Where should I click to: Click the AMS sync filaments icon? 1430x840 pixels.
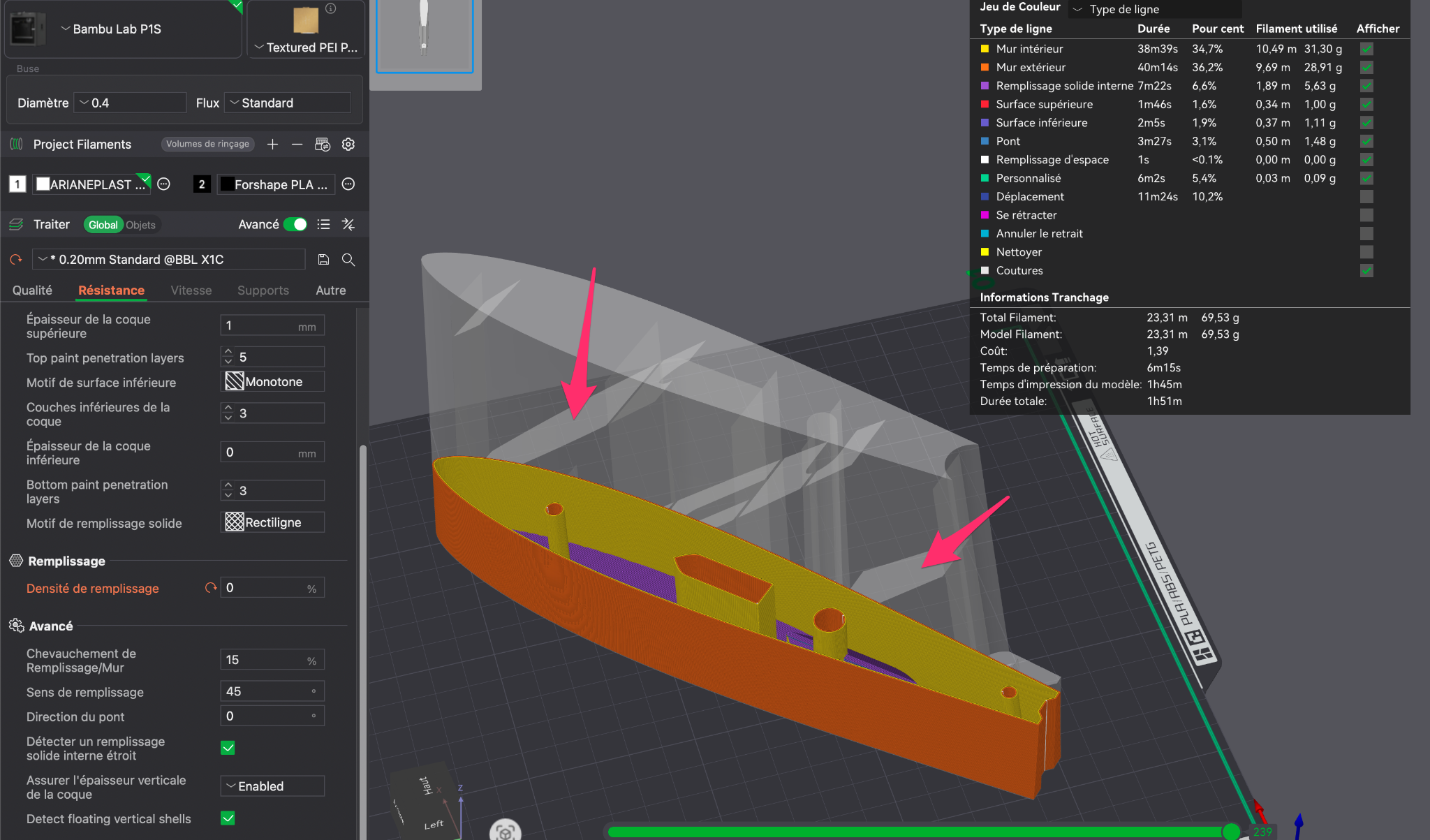[x=322, y=145]
